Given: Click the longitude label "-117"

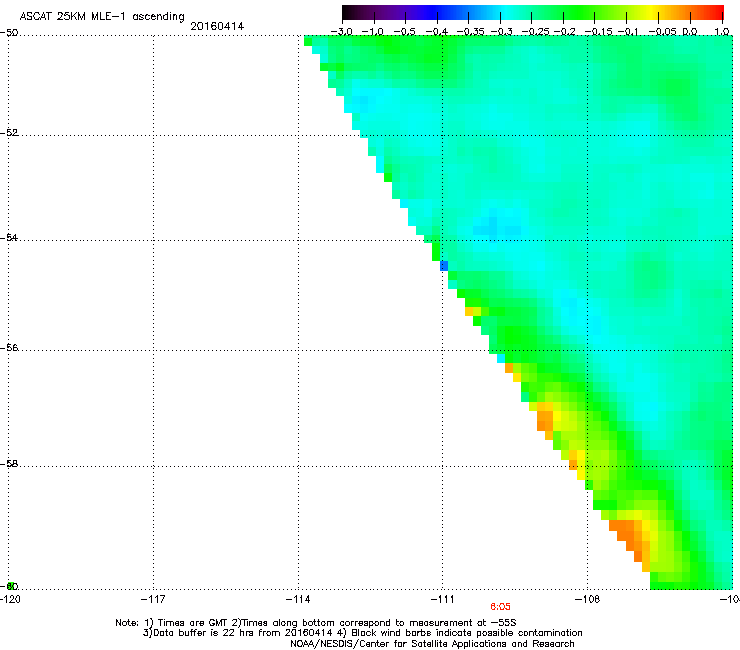Looking at the screenshot, I should (x=153, y=599).
